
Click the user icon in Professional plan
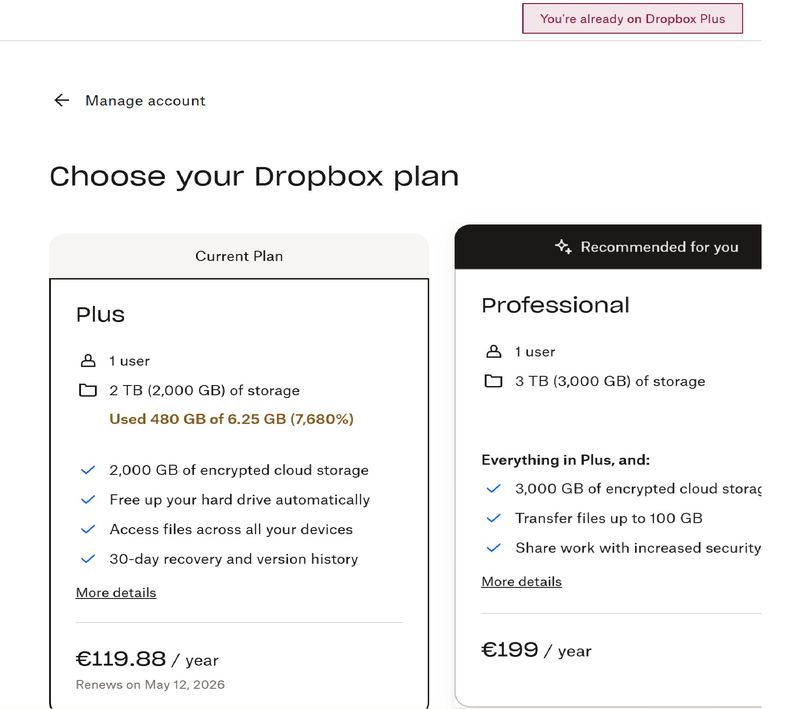[493, 352]
